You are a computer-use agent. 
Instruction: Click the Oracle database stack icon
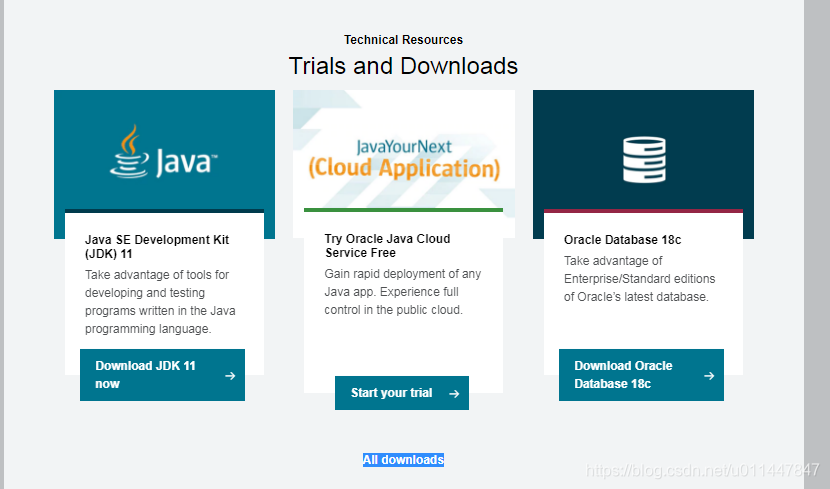[x=644, y=160]
